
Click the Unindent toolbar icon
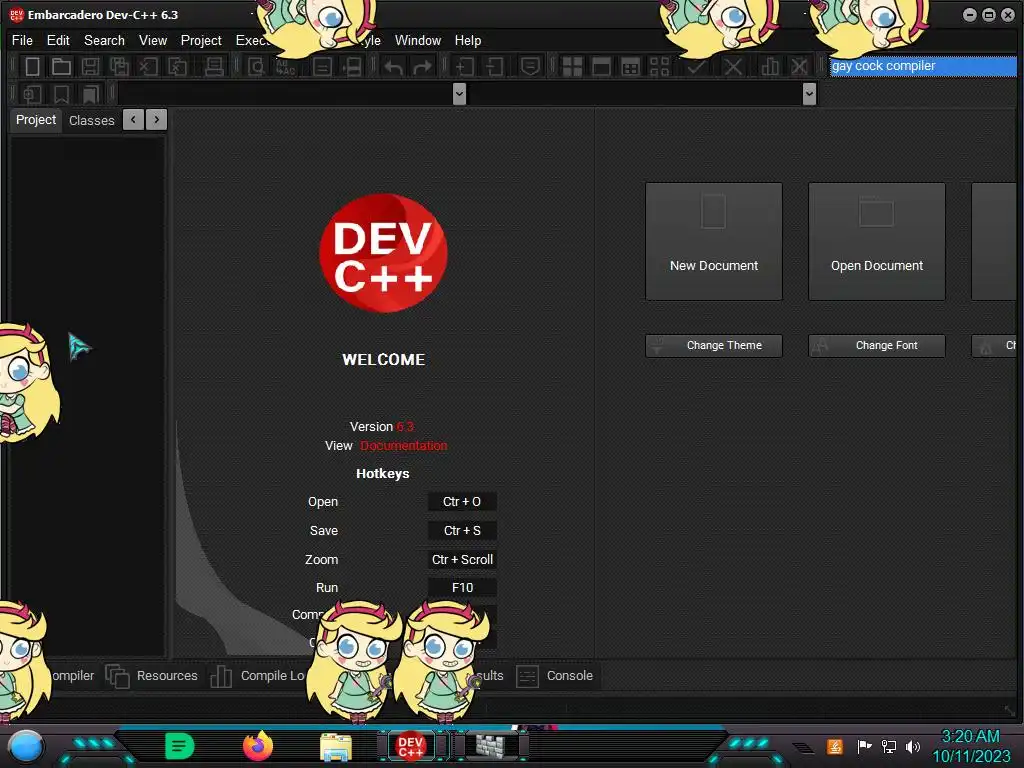[494, 67]
